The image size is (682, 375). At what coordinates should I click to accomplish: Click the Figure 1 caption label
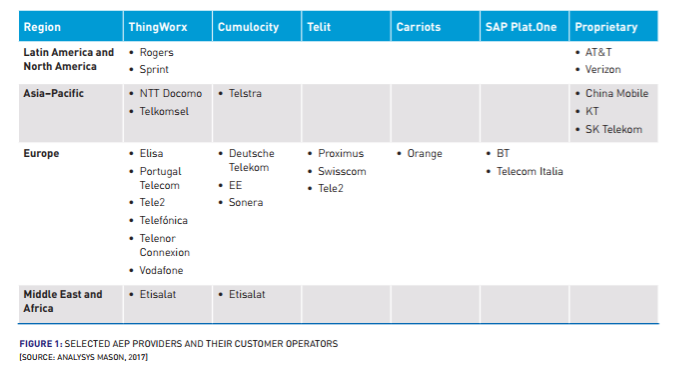click(x=41, y=344)
